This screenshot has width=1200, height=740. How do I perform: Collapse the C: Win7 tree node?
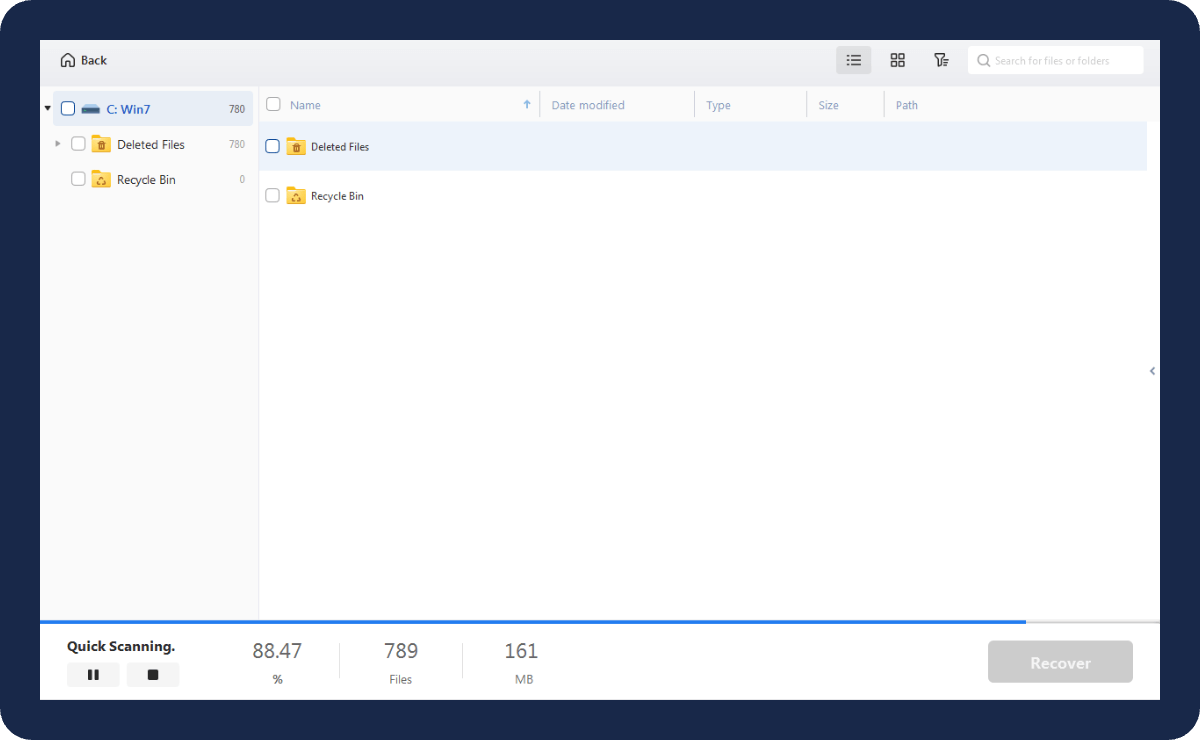[48, 108]
